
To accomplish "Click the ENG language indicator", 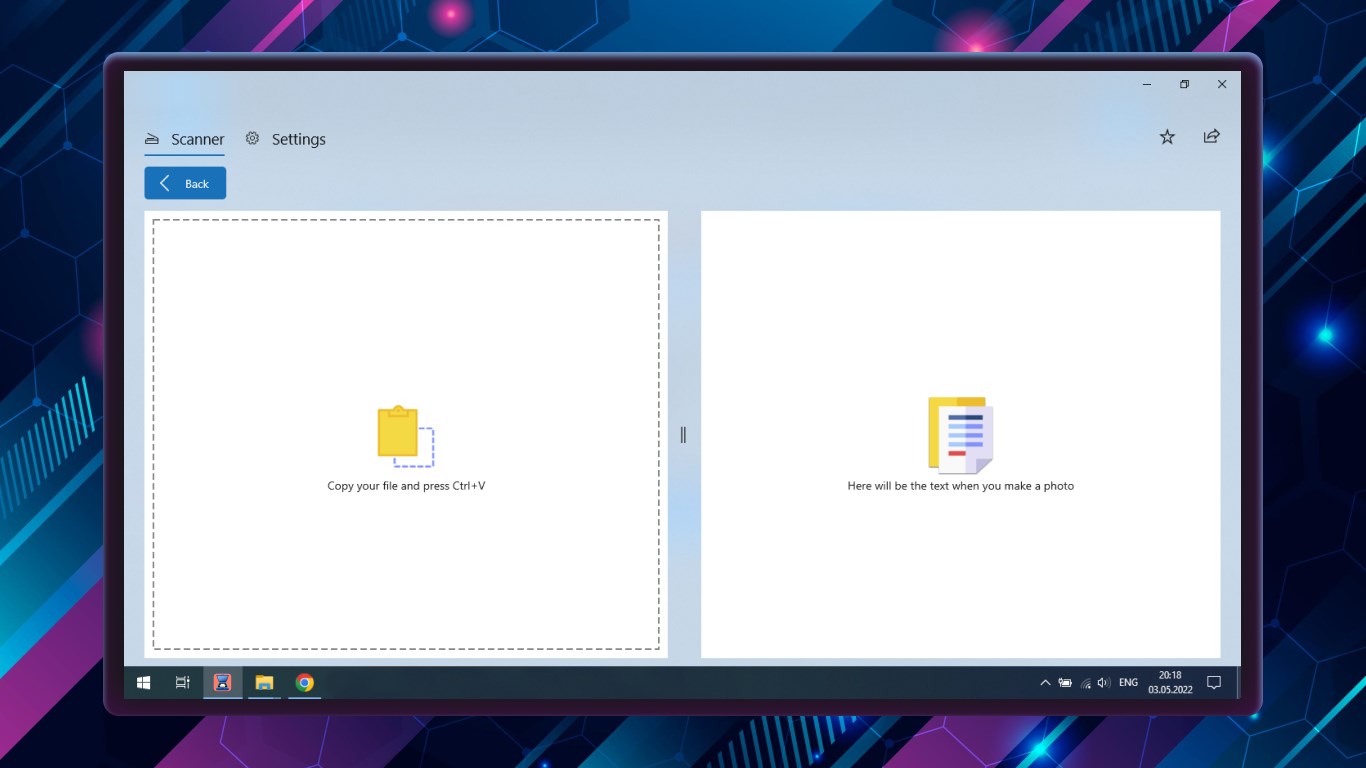I will click(x=1128, y=683).
